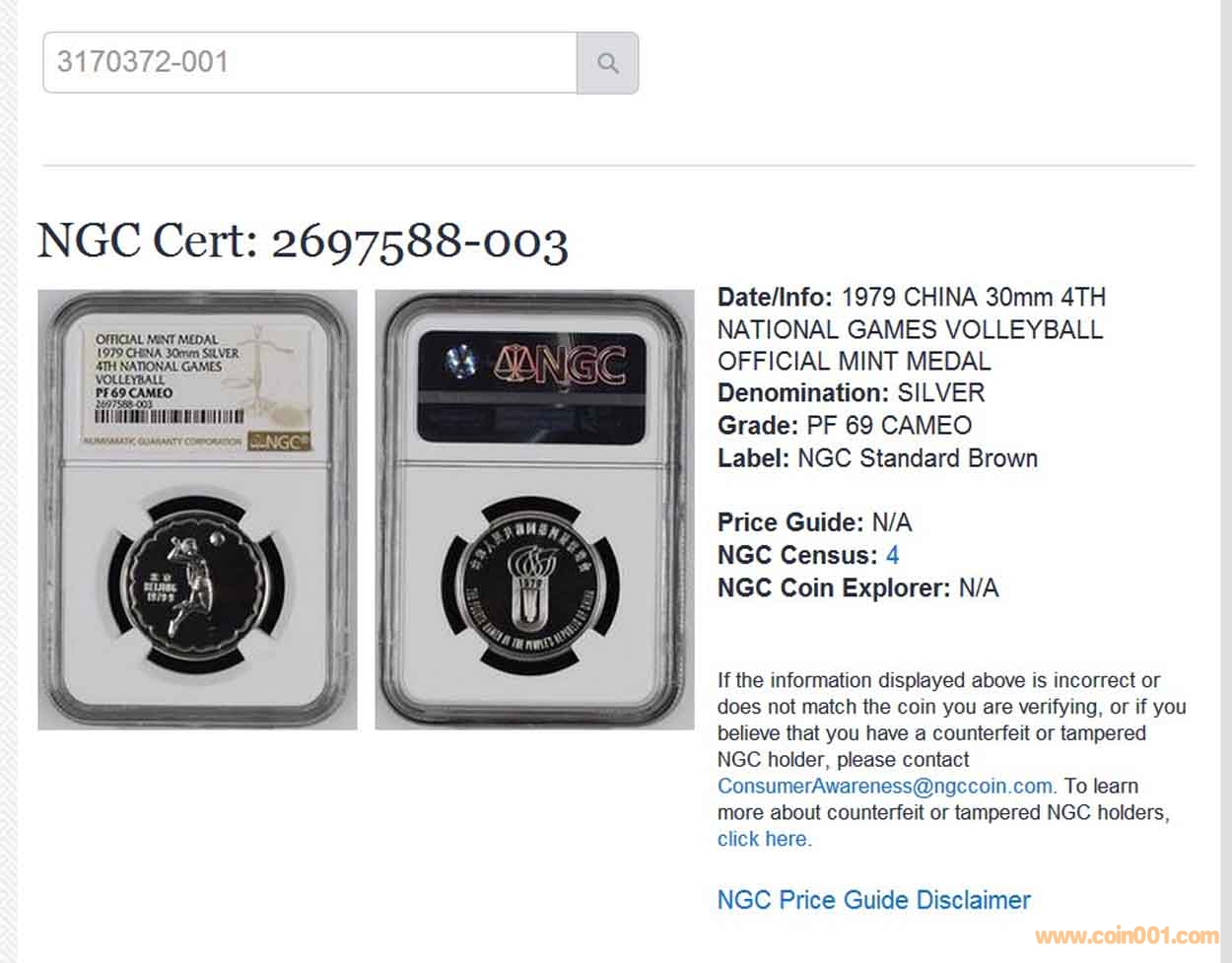Open the reverse slab photo thumbnail
This screenshot has width=1232, height=963.
tap(534, 510)
